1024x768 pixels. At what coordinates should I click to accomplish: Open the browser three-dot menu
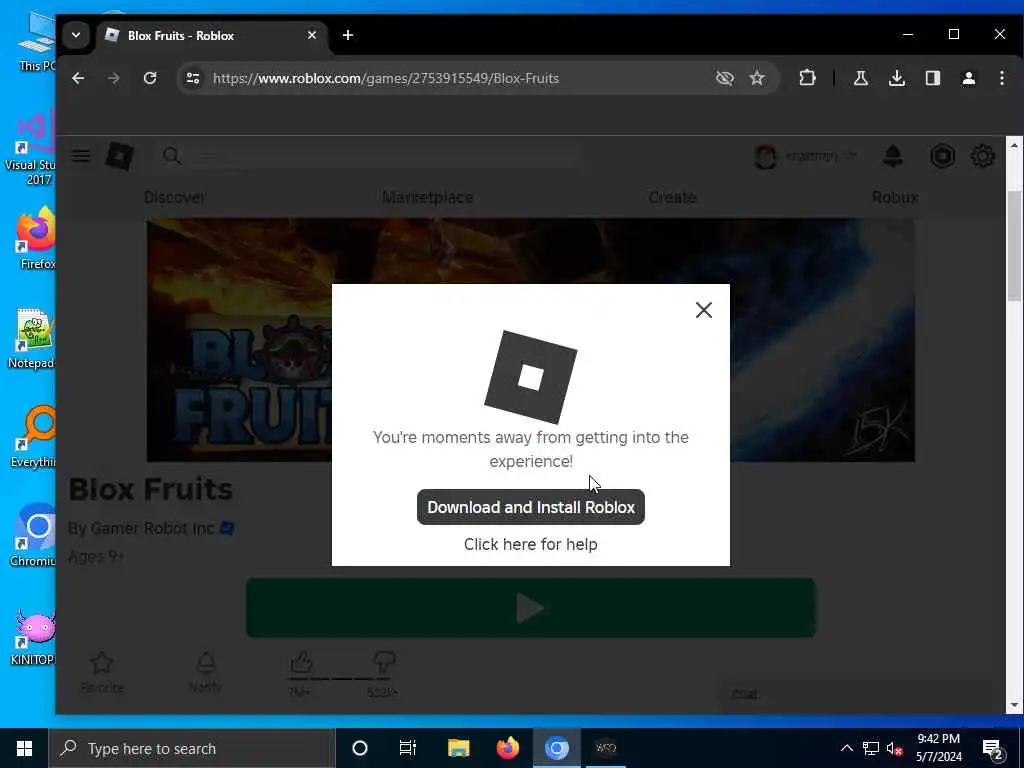coord(1002,78)
